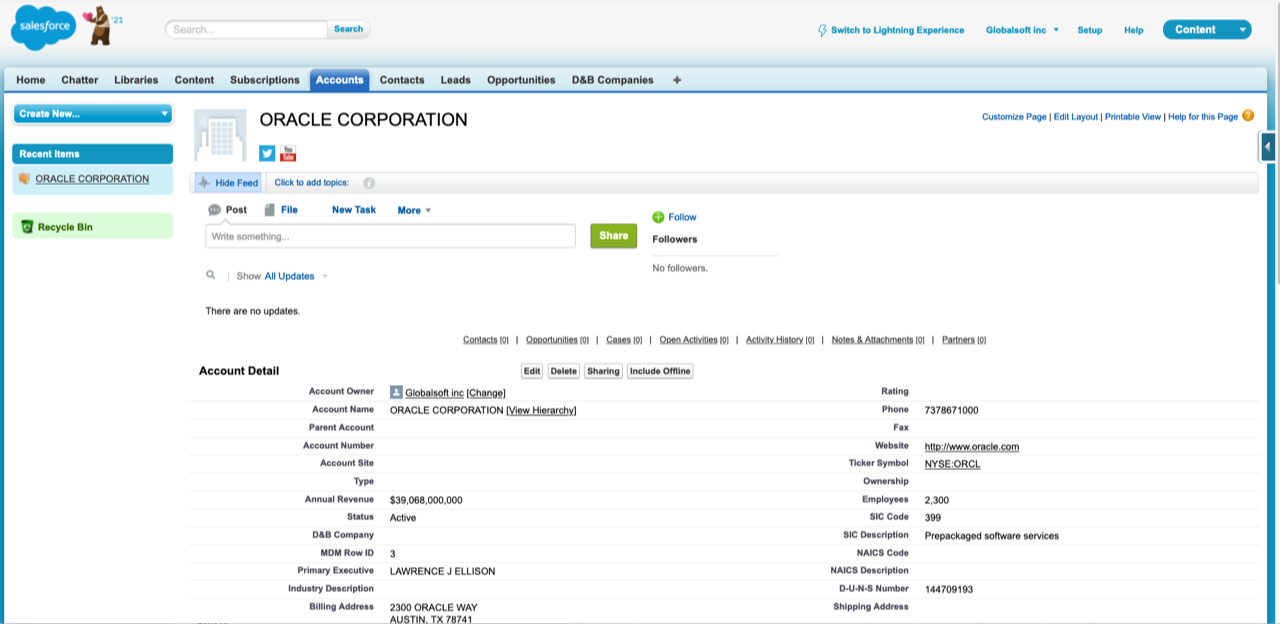Click the feed search magnifier icon

tap(211, 275)
